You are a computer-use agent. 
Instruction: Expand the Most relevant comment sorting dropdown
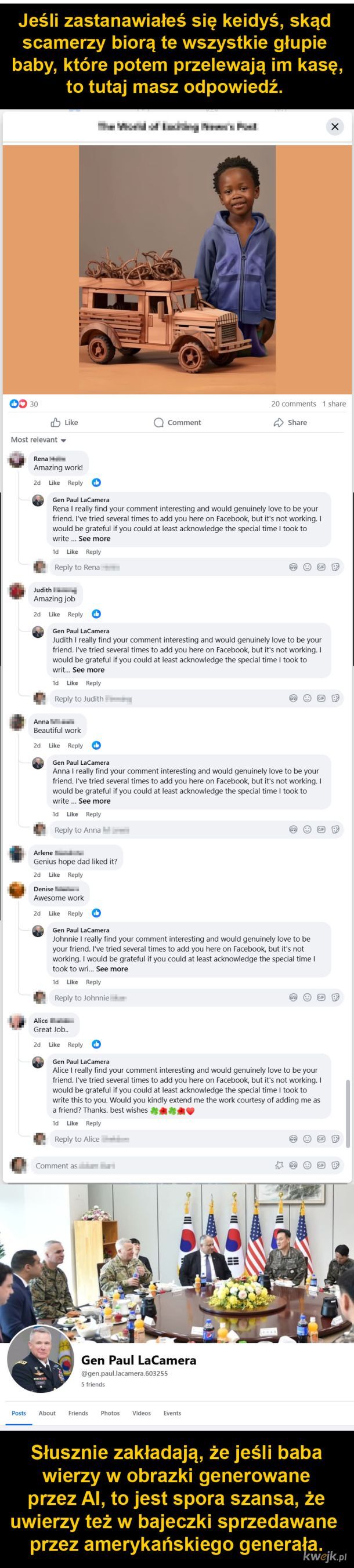[x=38, y=440]
